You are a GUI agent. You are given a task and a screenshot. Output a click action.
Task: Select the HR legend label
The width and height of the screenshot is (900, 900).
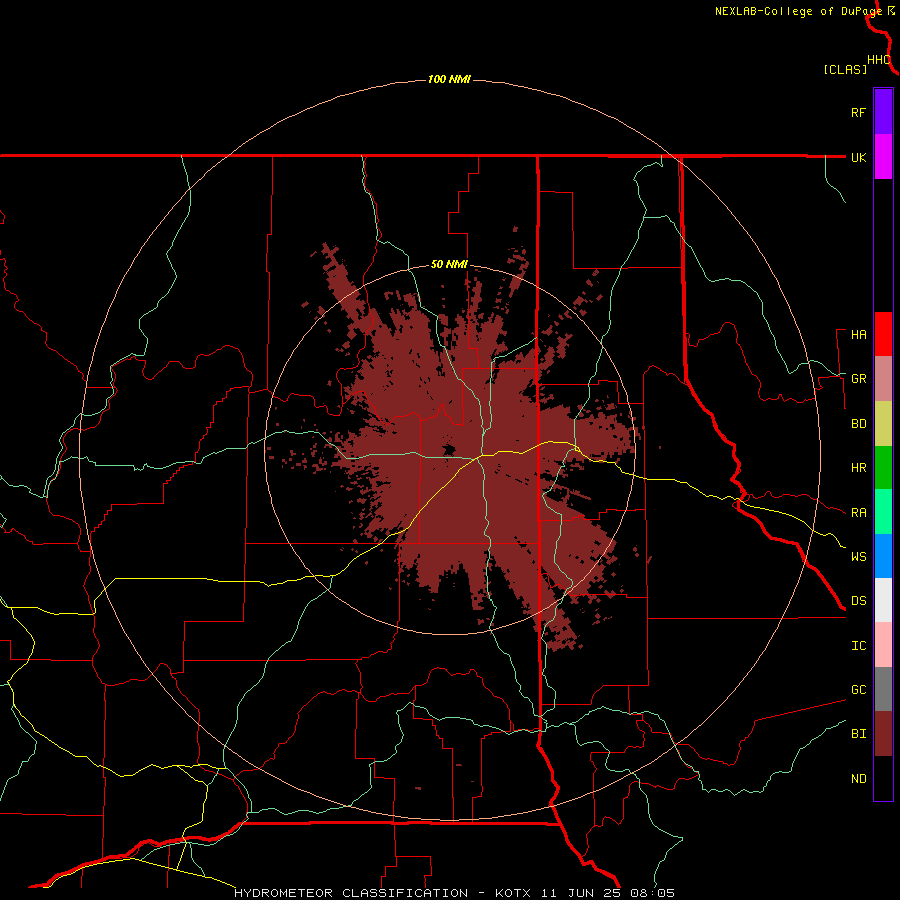(858, 468)
